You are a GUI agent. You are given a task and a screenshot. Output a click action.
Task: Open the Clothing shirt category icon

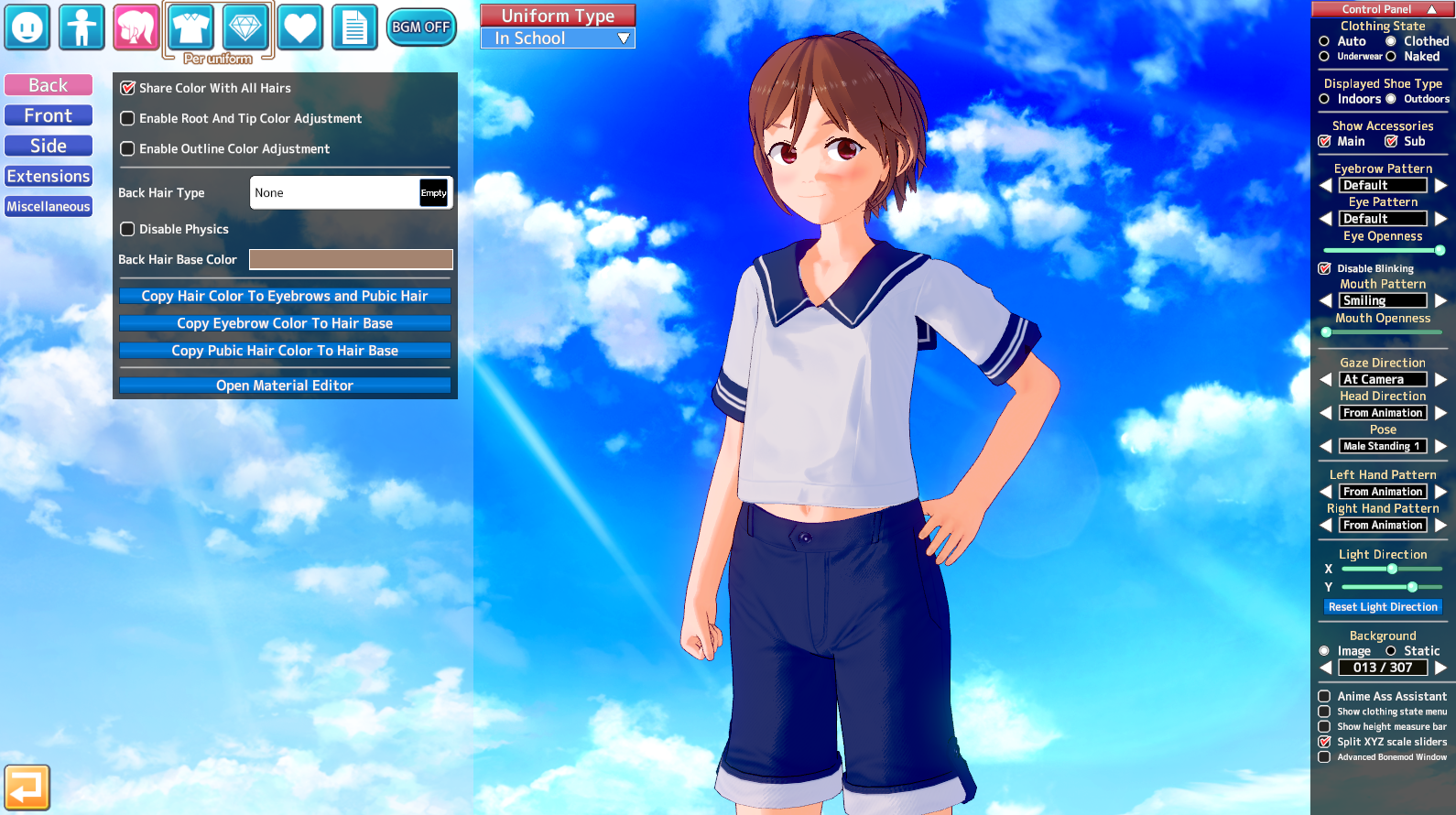(190, 27)
